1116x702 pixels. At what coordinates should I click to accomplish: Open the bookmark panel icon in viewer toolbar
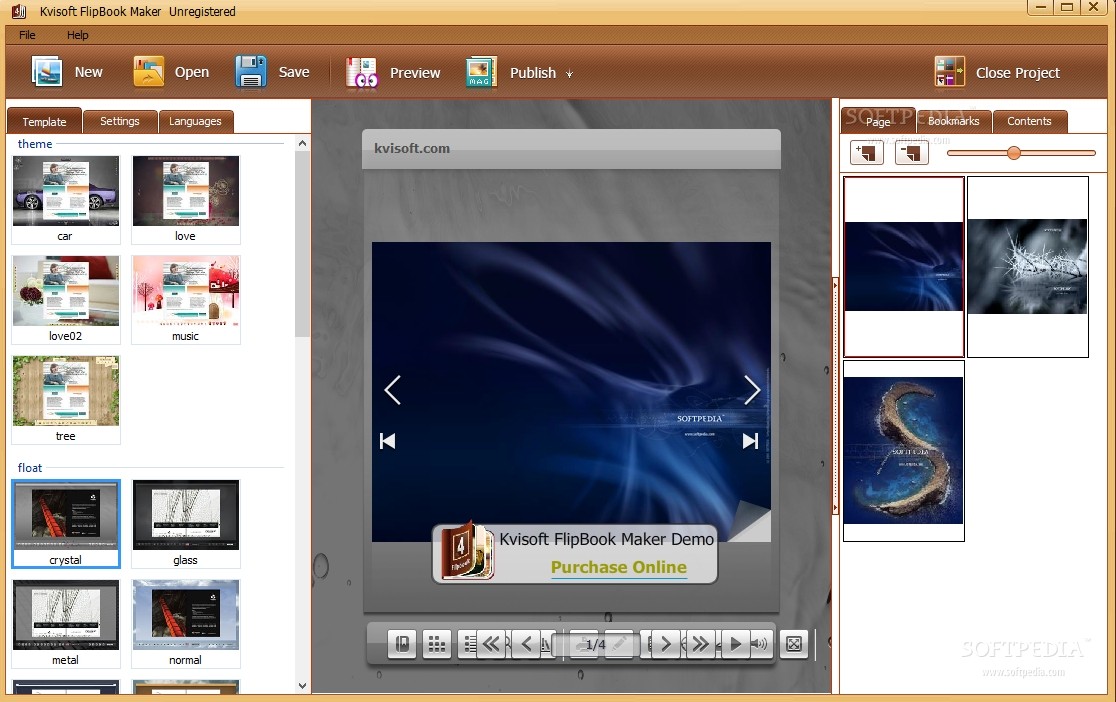pos(402,644)
